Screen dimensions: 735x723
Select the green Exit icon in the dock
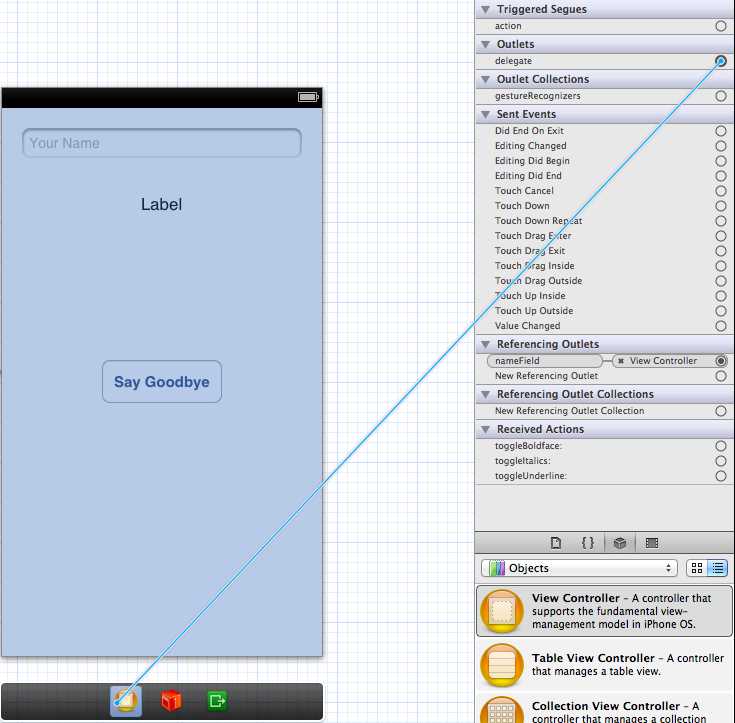tap(217, 701)
